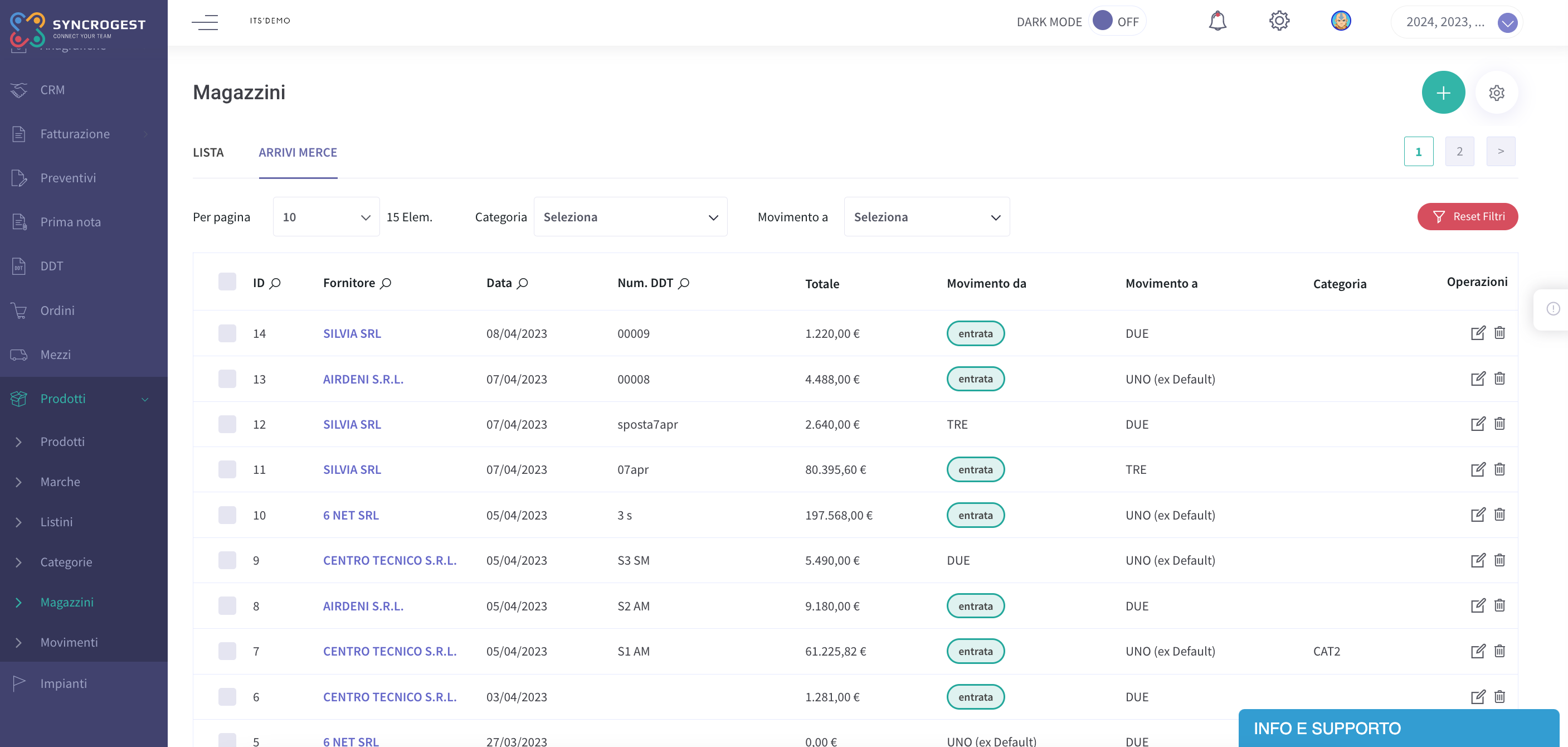Viewport: 1568px width, 747px height.
Task: Open the user avatar menu
Action: coord(1341,21)
